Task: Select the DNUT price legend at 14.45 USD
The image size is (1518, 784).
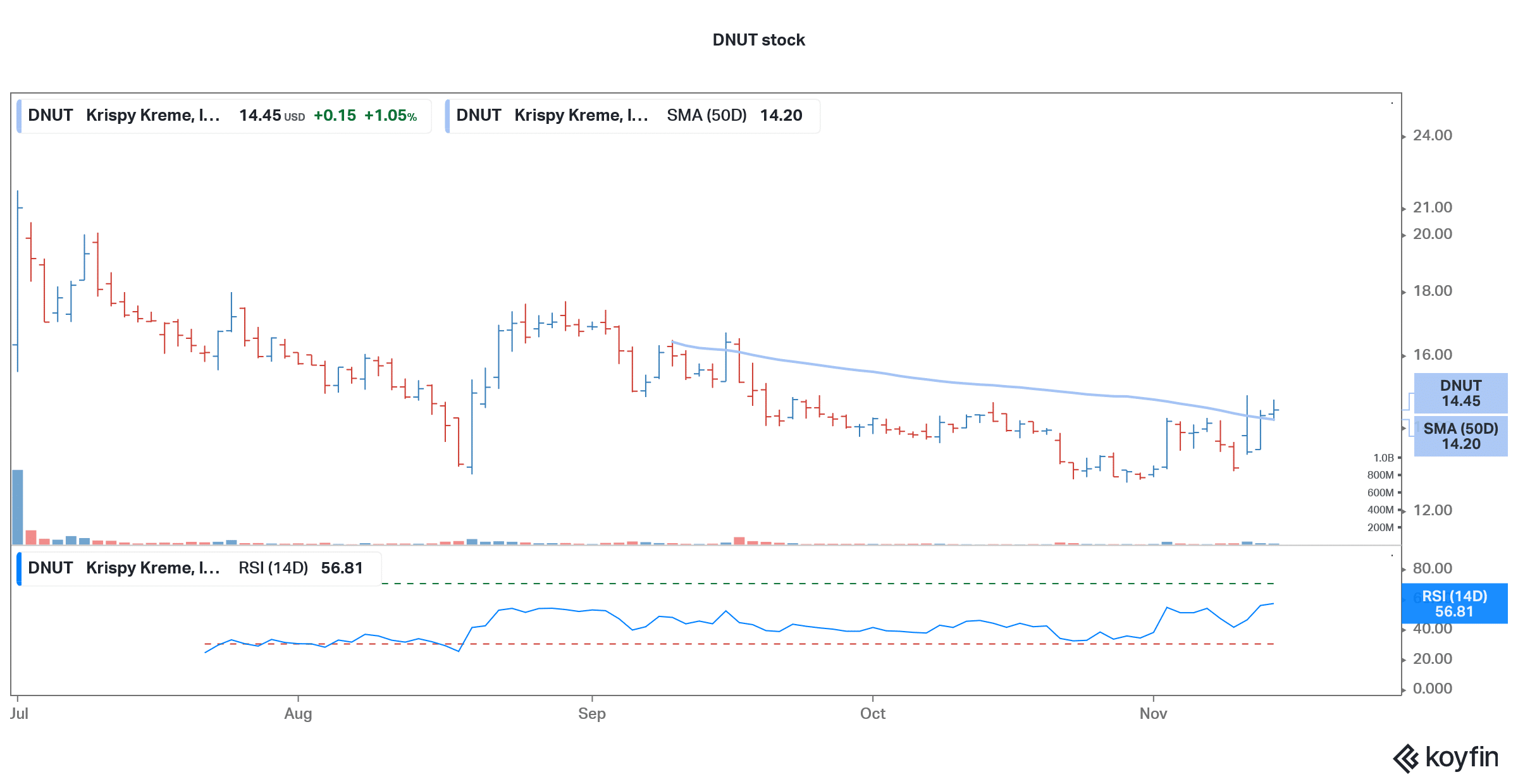Action: tap(224, 116)
